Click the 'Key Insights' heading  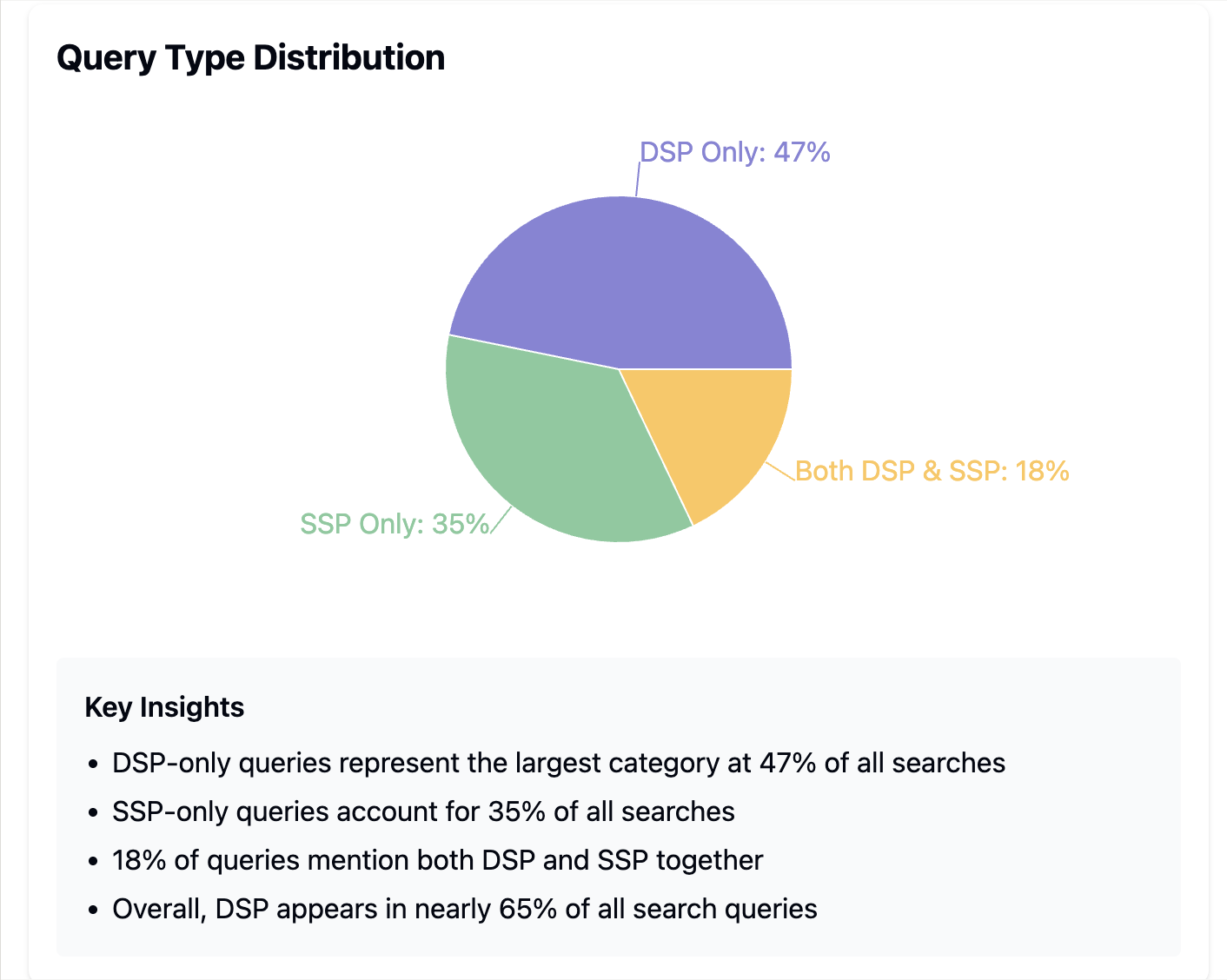pos(164,707)
